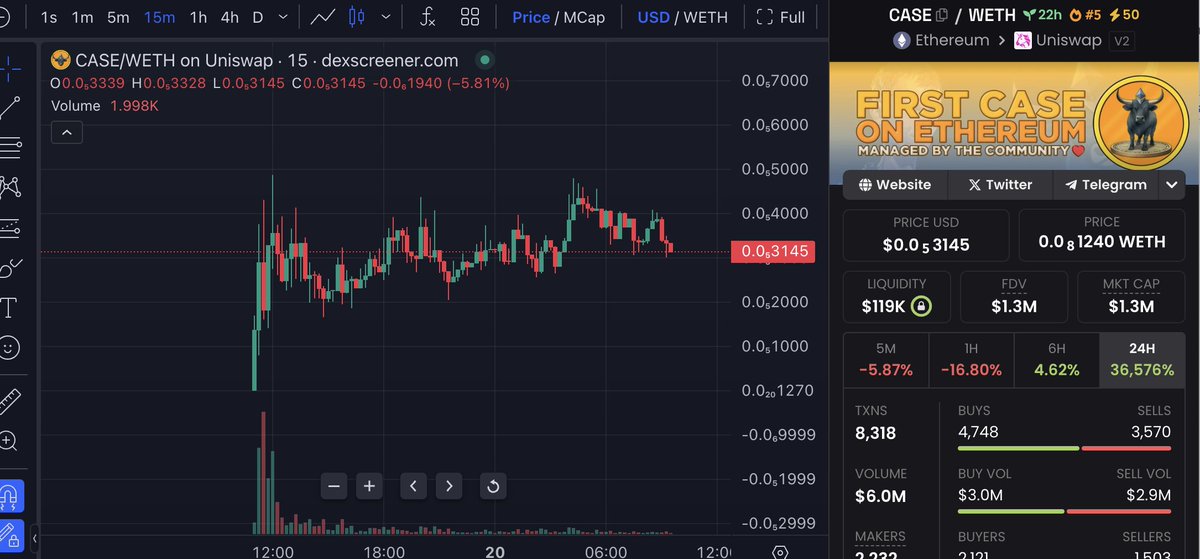The width and height of the screenshot is (1200, 559).
Task: Select the 15m timeframe
Action: tap(159, 17)
